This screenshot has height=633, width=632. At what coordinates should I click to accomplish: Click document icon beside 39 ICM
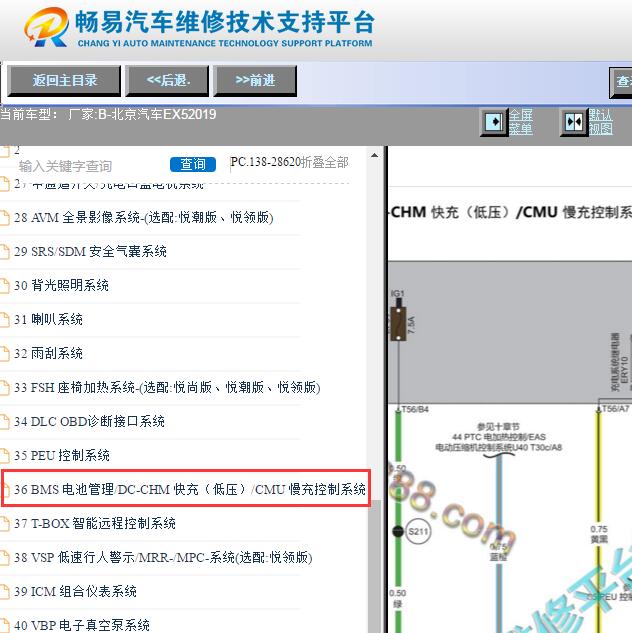pyautogui.click(x=4, y=592)
